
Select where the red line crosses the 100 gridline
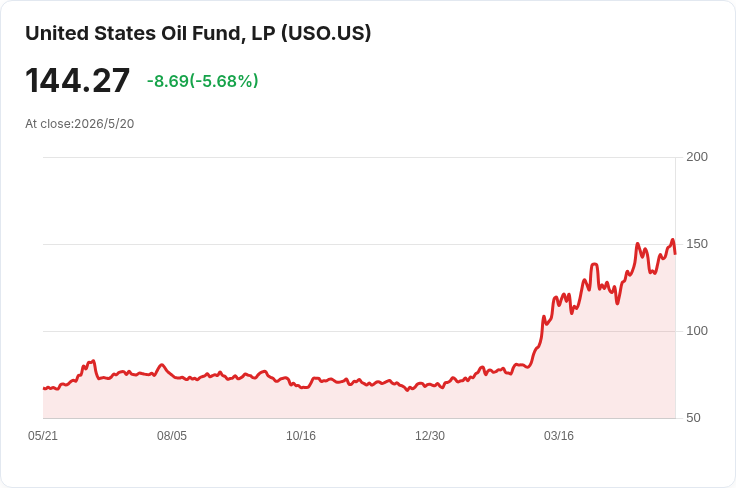click(x=542, y=331)
